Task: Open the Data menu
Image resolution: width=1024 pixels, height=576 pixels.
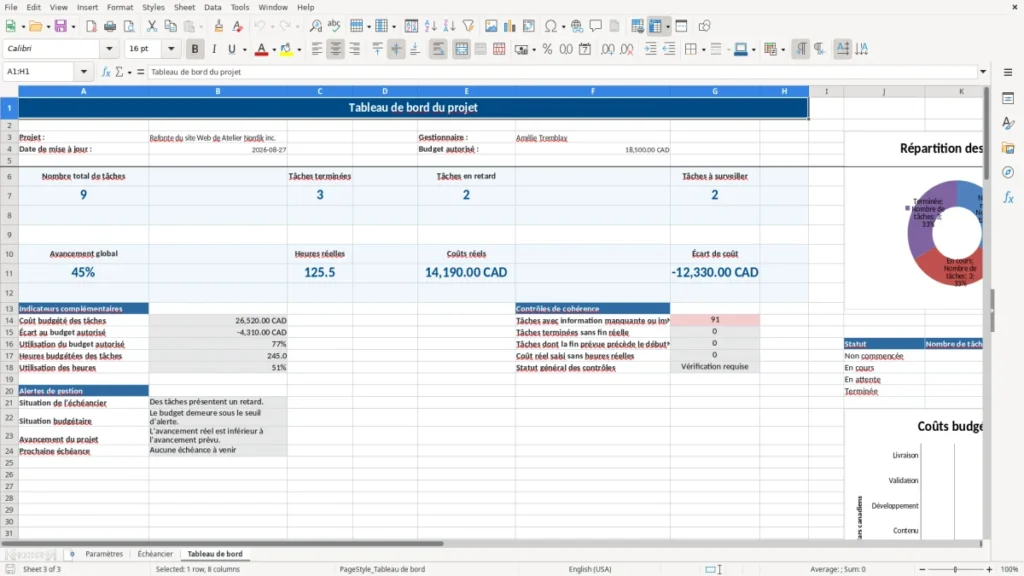Action: click(212, 7)
